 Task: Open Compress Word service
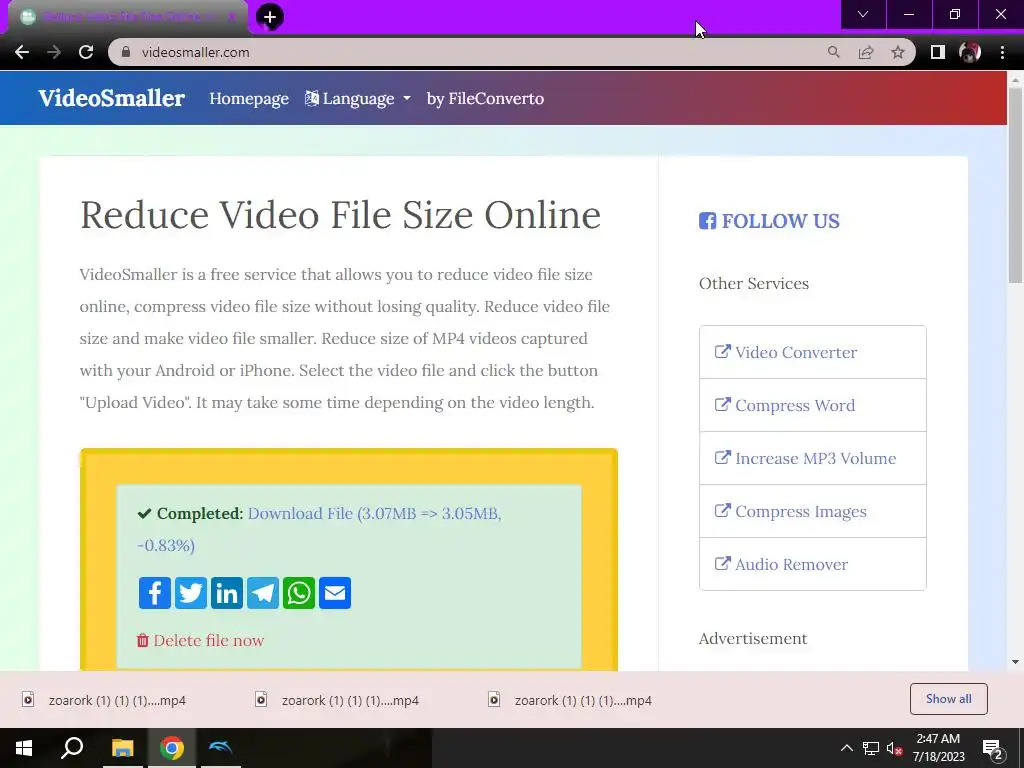[x=812, y=405]
